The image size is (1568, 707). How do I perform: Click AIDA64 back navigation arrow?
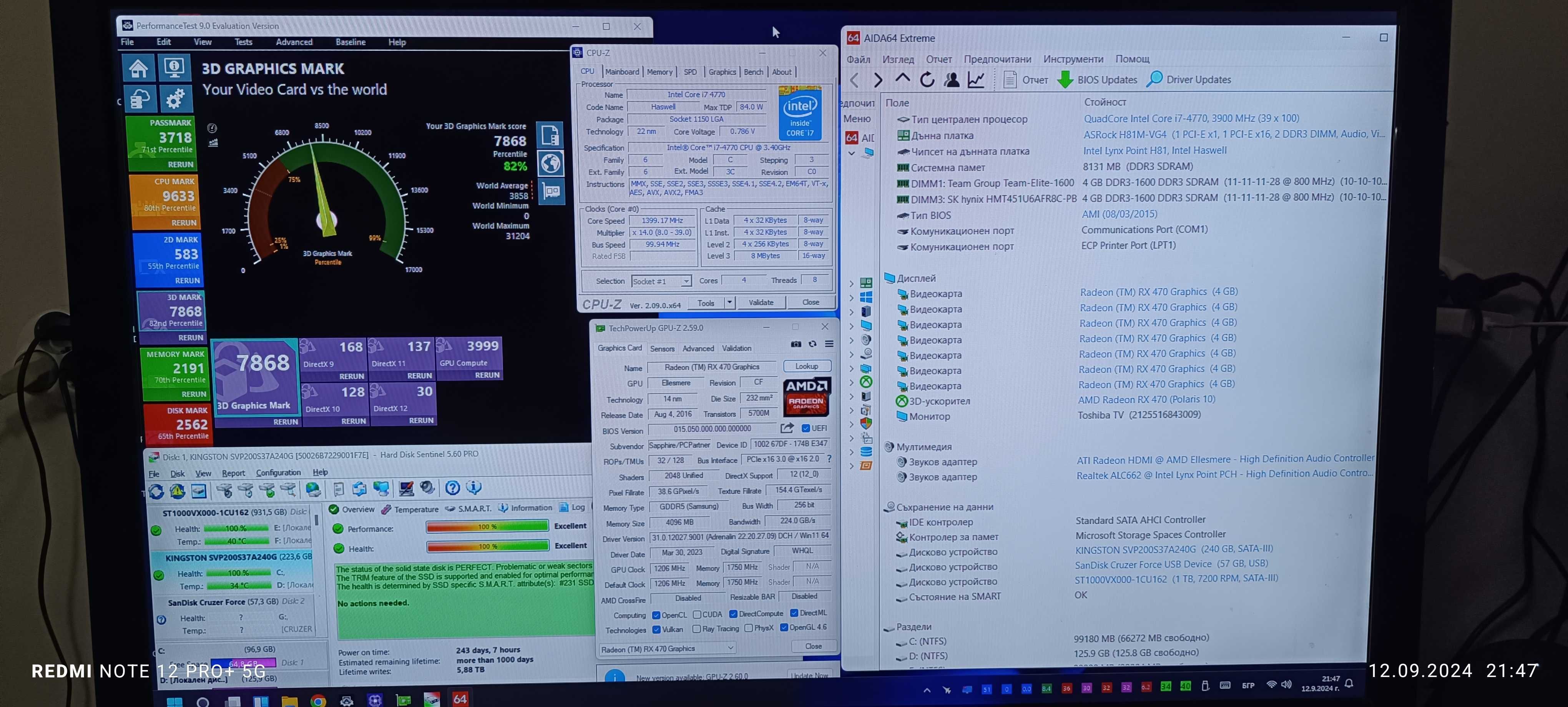pyautogui.click(x=855, y=80)
